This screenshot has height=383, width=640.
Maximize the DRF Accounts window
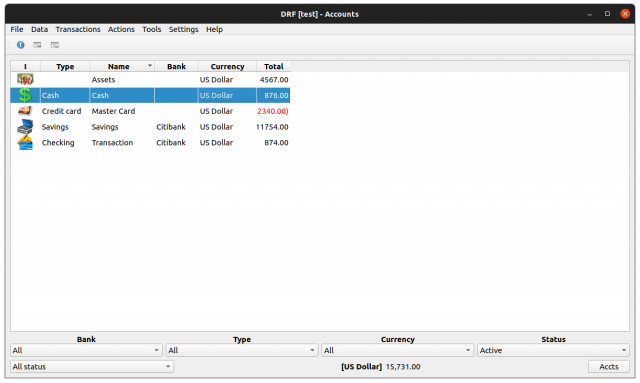607,13
